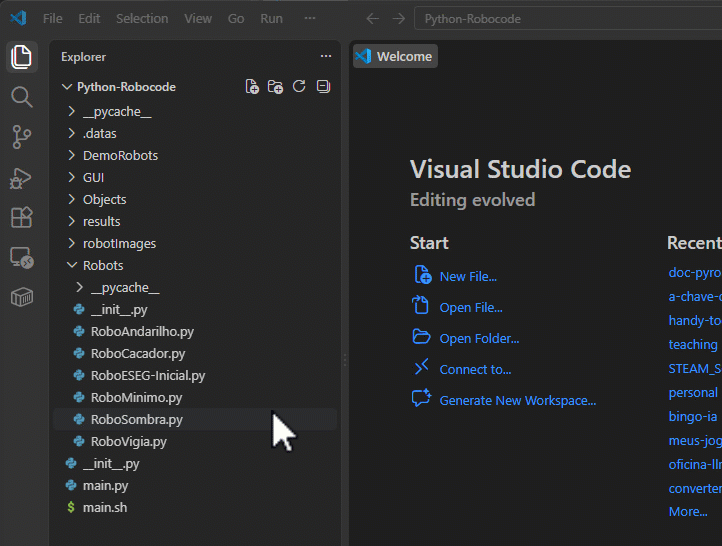Click the Open File... link
This screenshot has height=546, width=722.
tap(471, 307)
